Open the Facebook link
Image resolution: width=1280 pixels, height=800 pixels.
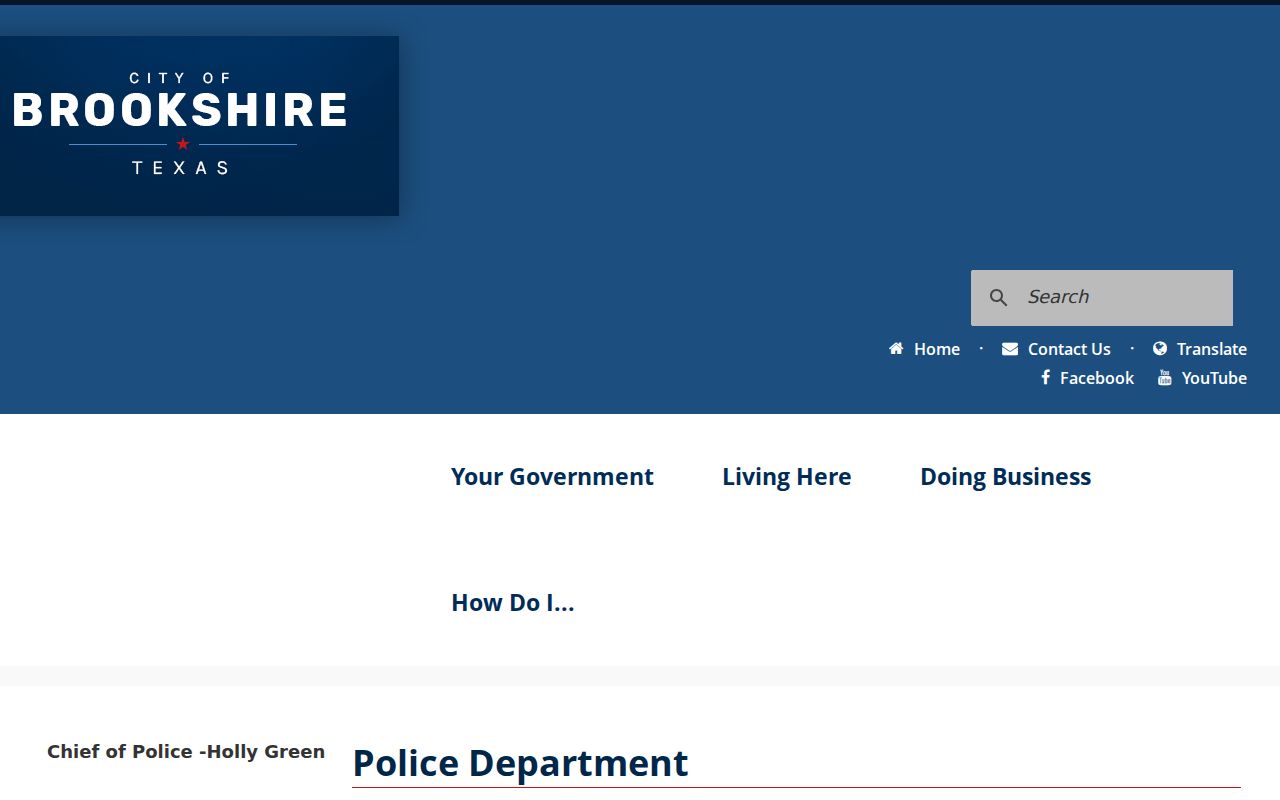point(1097,378)
